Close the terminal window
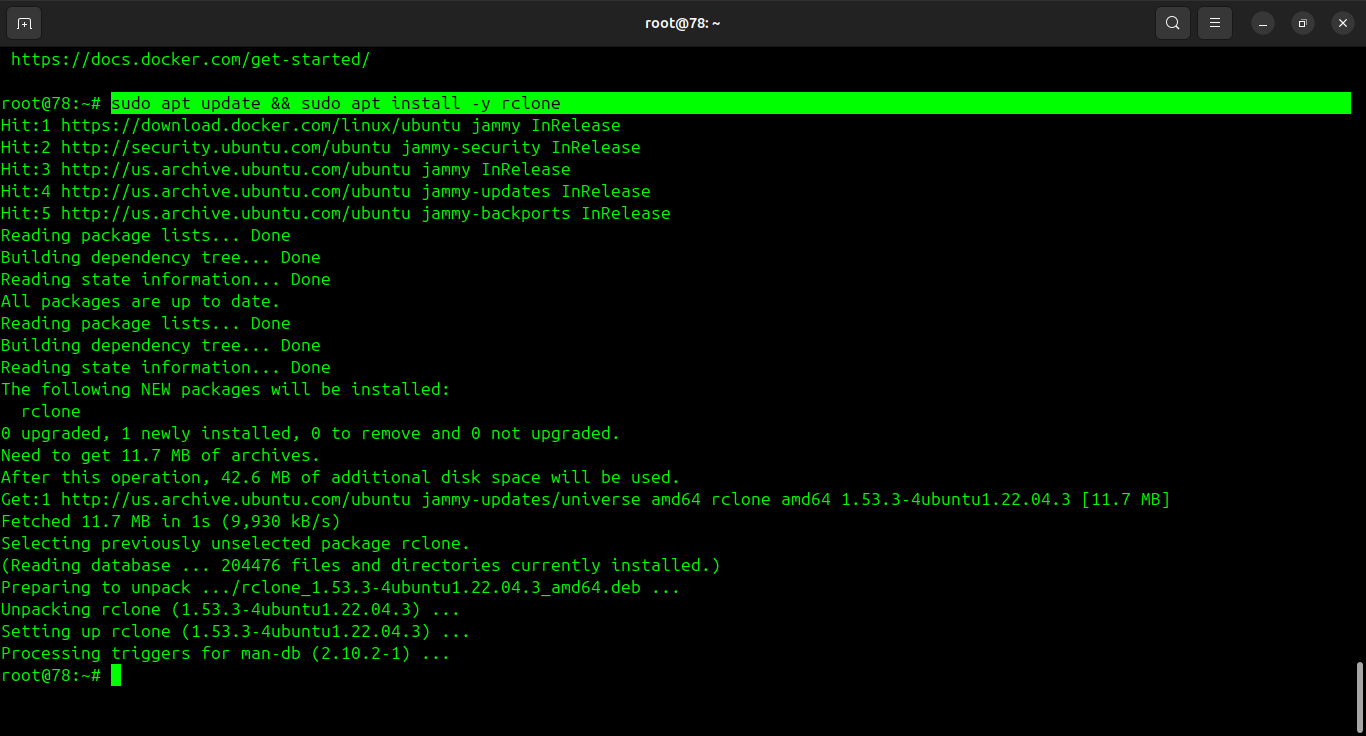 click(x=1342, y=23)
